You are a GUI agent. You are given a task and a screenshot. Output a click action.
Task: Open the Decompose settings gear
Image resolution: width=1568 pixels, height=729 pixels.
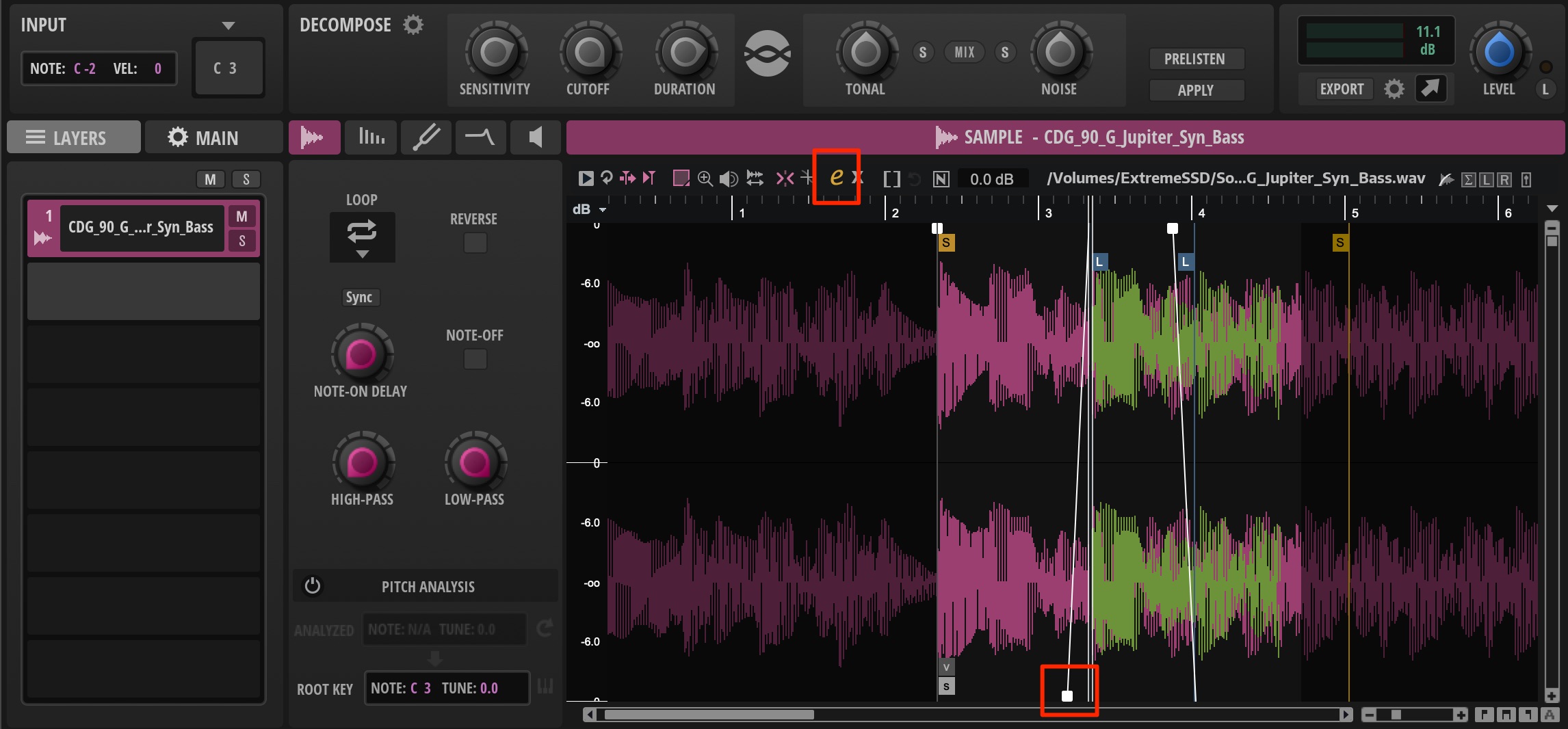coord(413,25)
